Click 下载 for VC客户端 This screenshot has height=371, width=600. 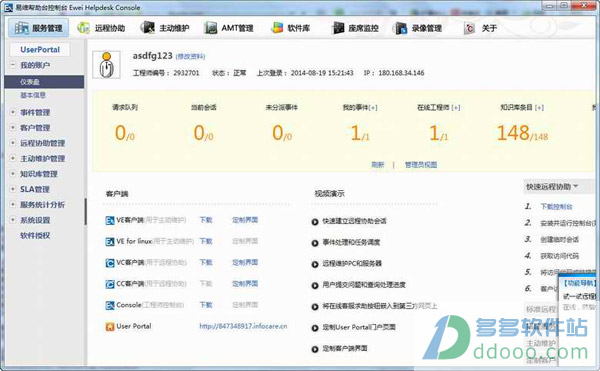pos(206,262)
